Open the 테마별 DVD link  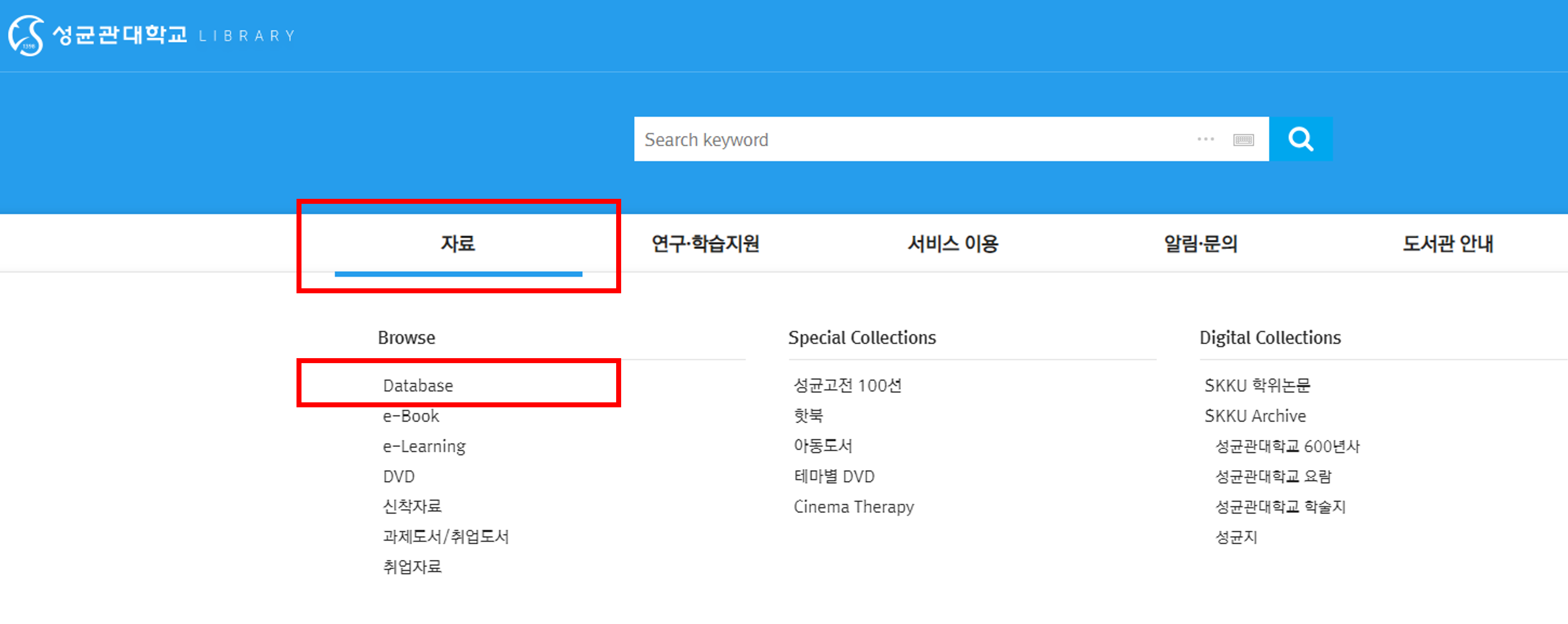[x=834, y=476]
